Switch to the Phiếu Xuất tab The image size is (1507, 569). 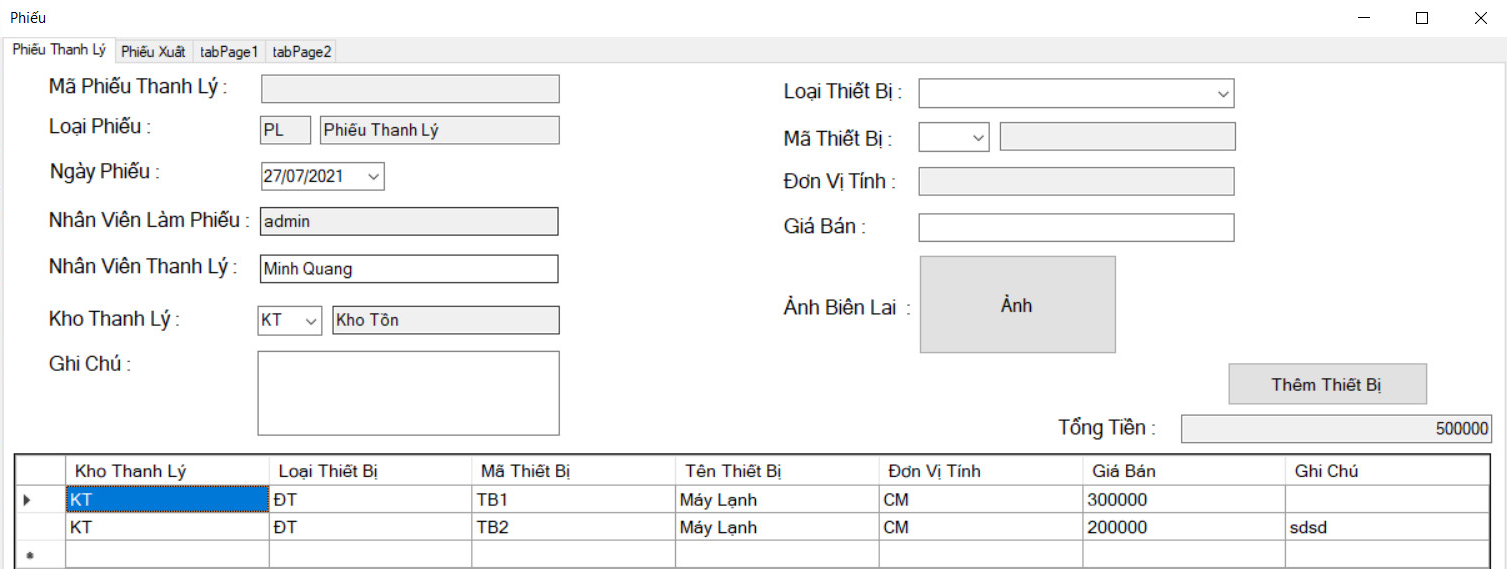coord(153,51)
